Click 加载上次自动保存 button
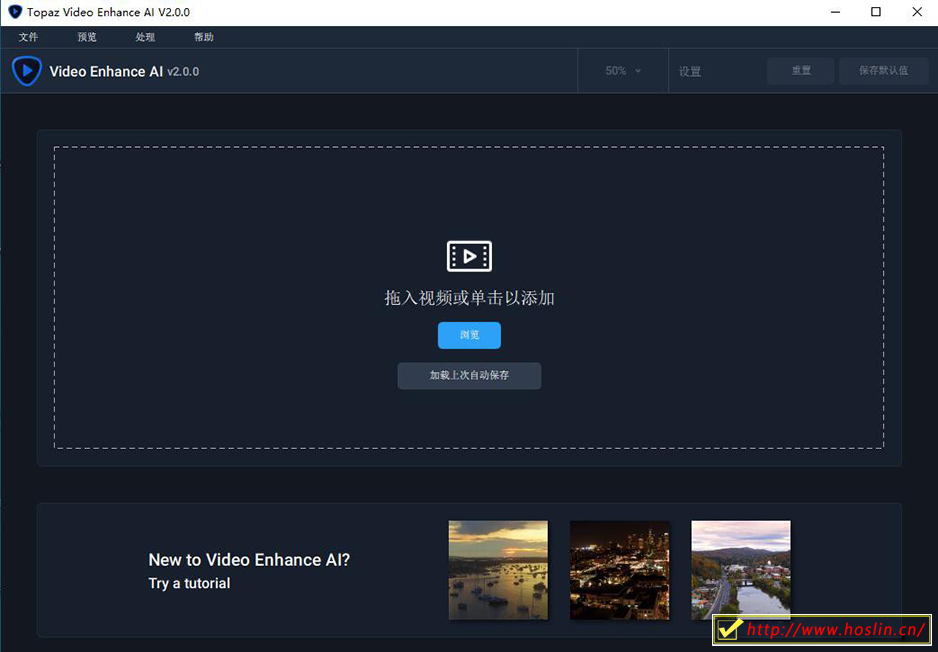Screen dimensions: 938x652 click(x=470, y=376)
